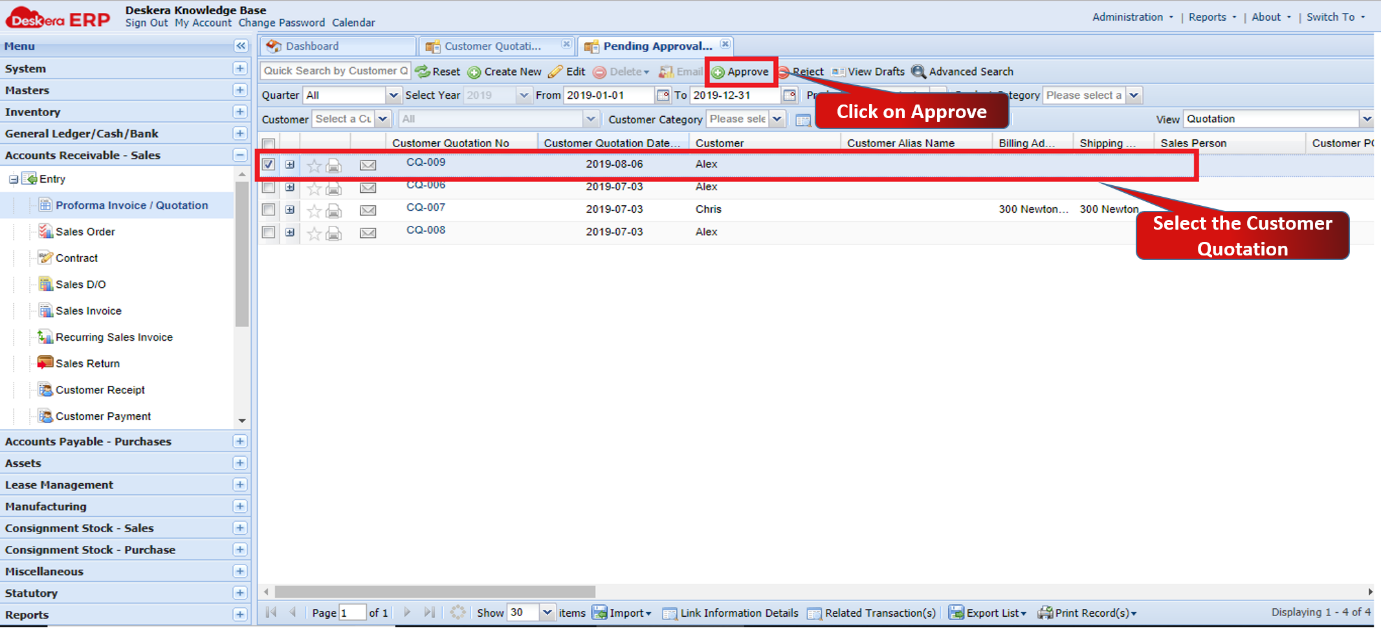Click the printer icon in CQ-007 row
Image resolution: width=1381 pixels, height=629 pixels.
pyautogui.click(x=334, y=211)
